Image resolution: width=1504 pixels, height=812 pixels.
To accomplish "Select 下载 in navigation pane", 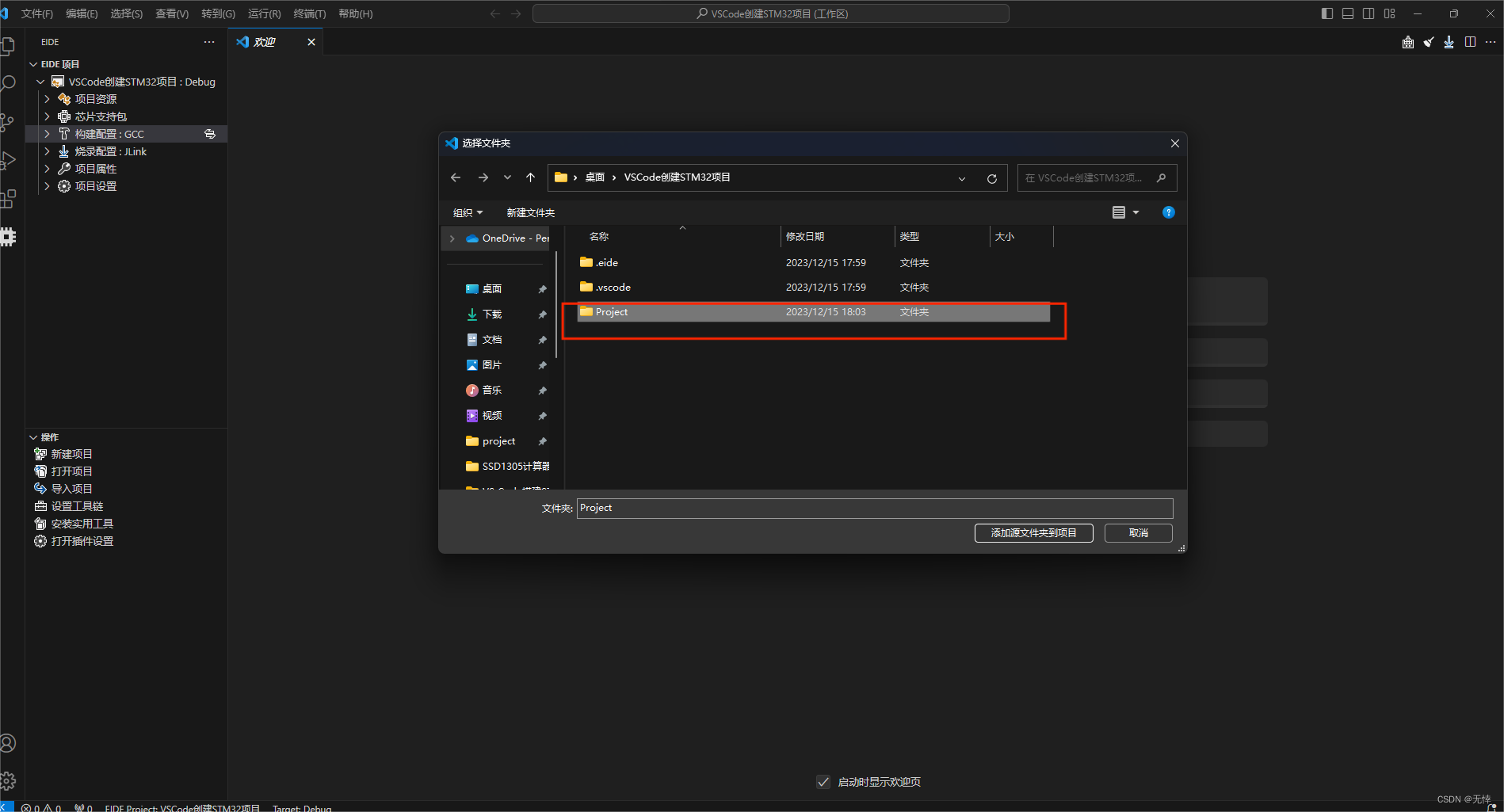I will pyautogui.click(x=492, y=315).
